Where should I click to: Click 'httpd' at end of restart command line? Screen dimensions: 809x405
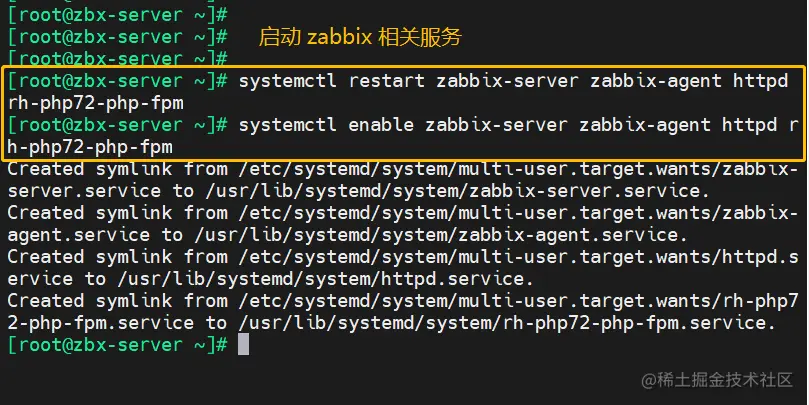pos(760,81)
